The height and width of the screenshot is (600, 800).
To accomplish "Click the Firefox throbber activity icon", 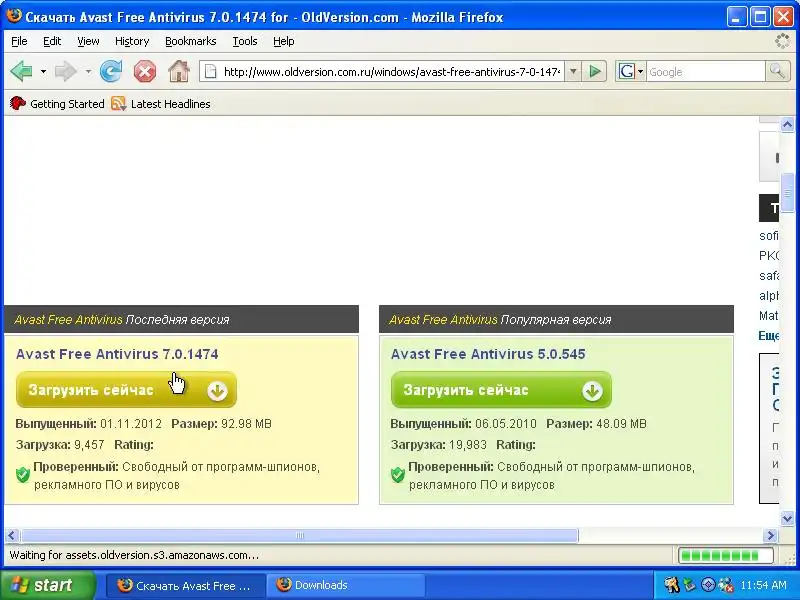I will tap(782, 41).
